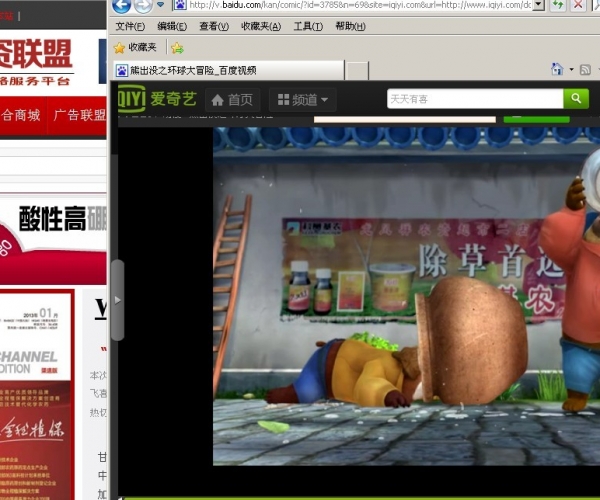This screenshot has height=500, width=600.
Task: Click the 广告联盟 navigation link
Action: (78, 115)
